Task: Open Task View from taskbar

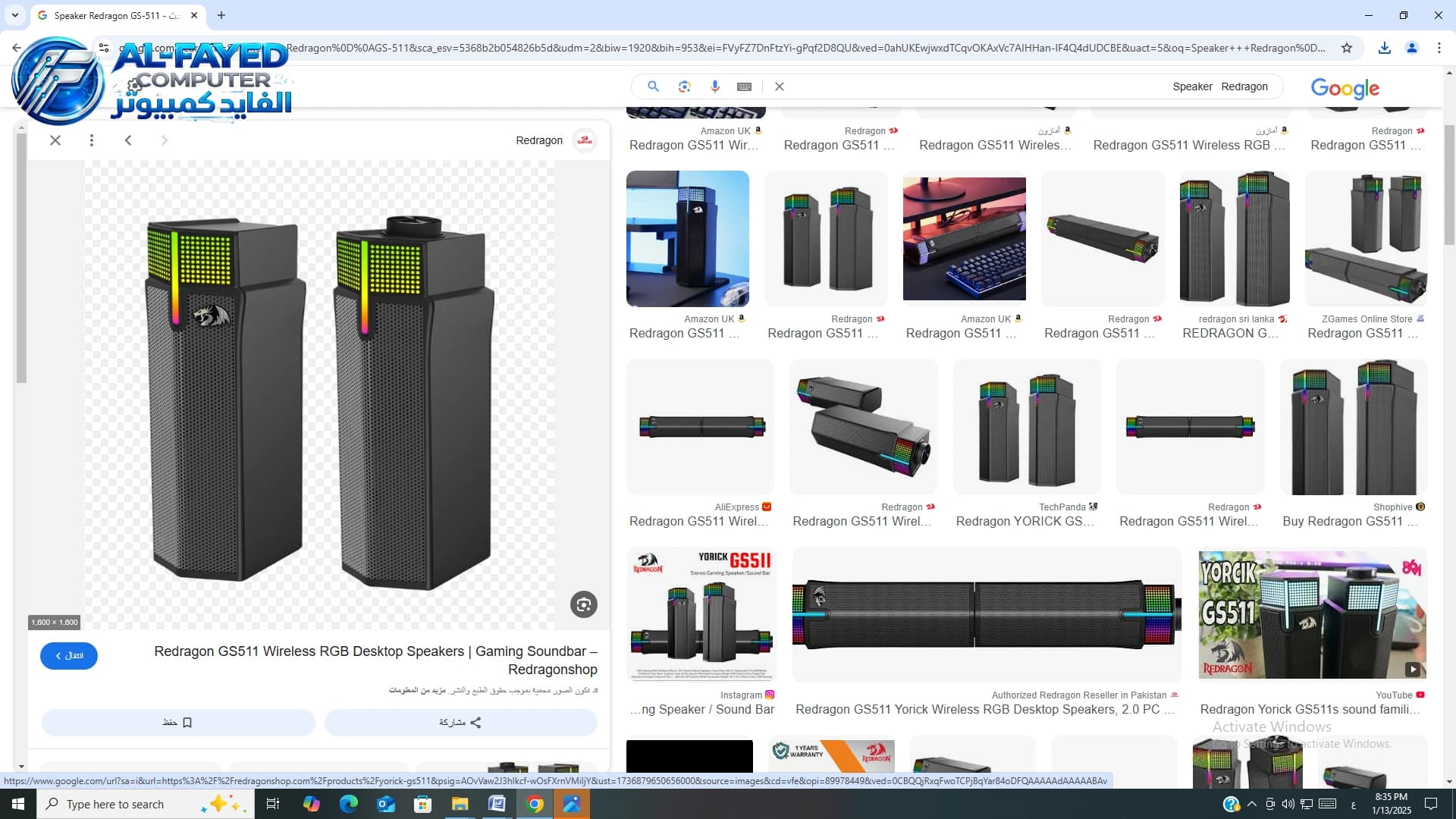Action: tap(273, 804)
